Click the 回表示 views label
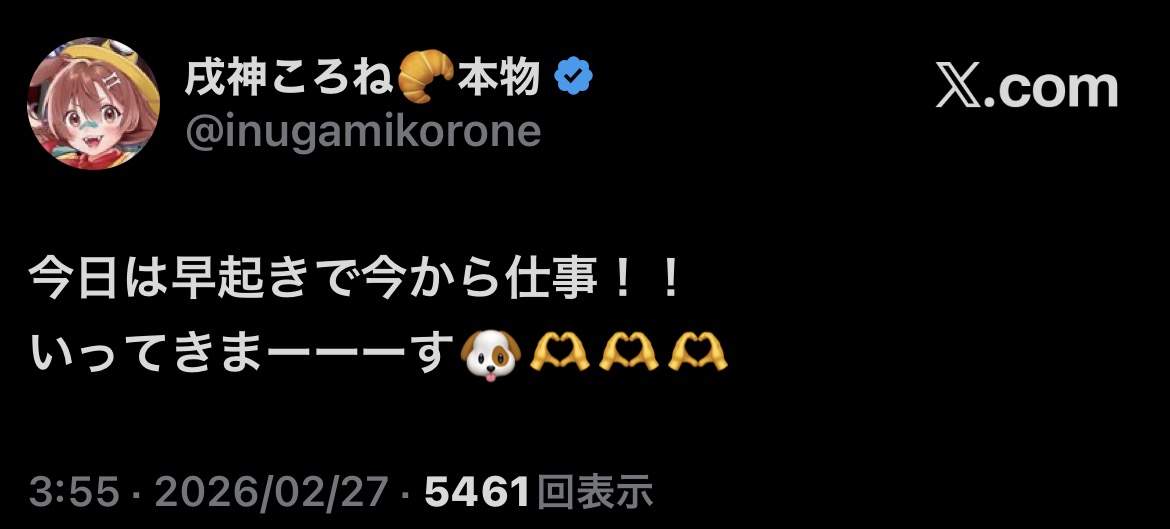The width and height of the screenshot is (1170, 529). 595,492
